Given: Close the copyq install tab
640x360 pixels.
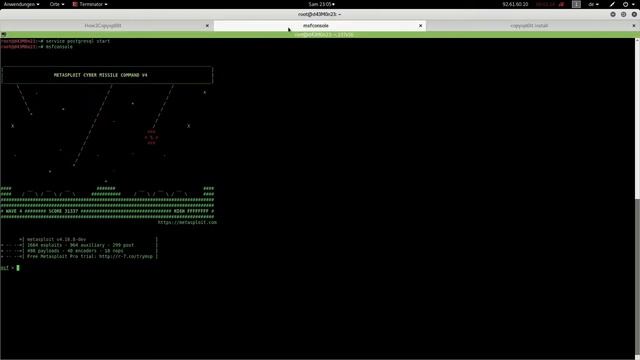Looking at the screenshot, I should point(634,26).
